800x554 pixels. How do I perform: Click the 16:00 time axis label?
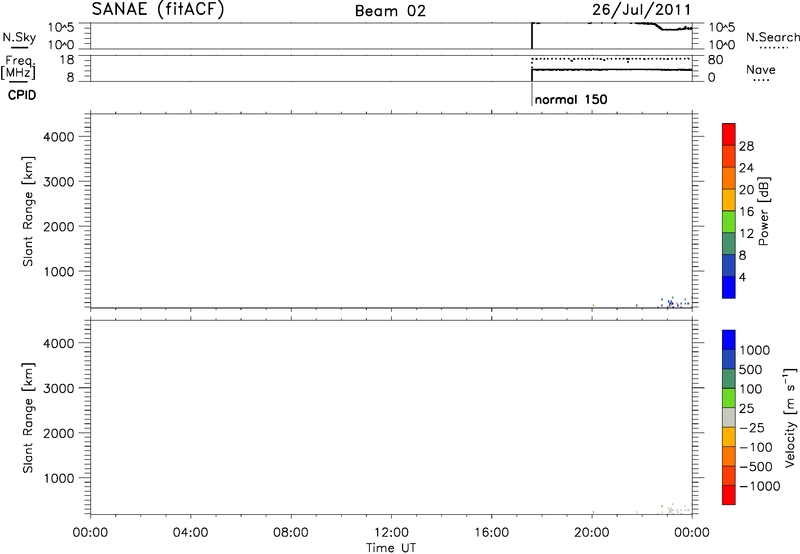pyautogui.click(x=491, y=533)
